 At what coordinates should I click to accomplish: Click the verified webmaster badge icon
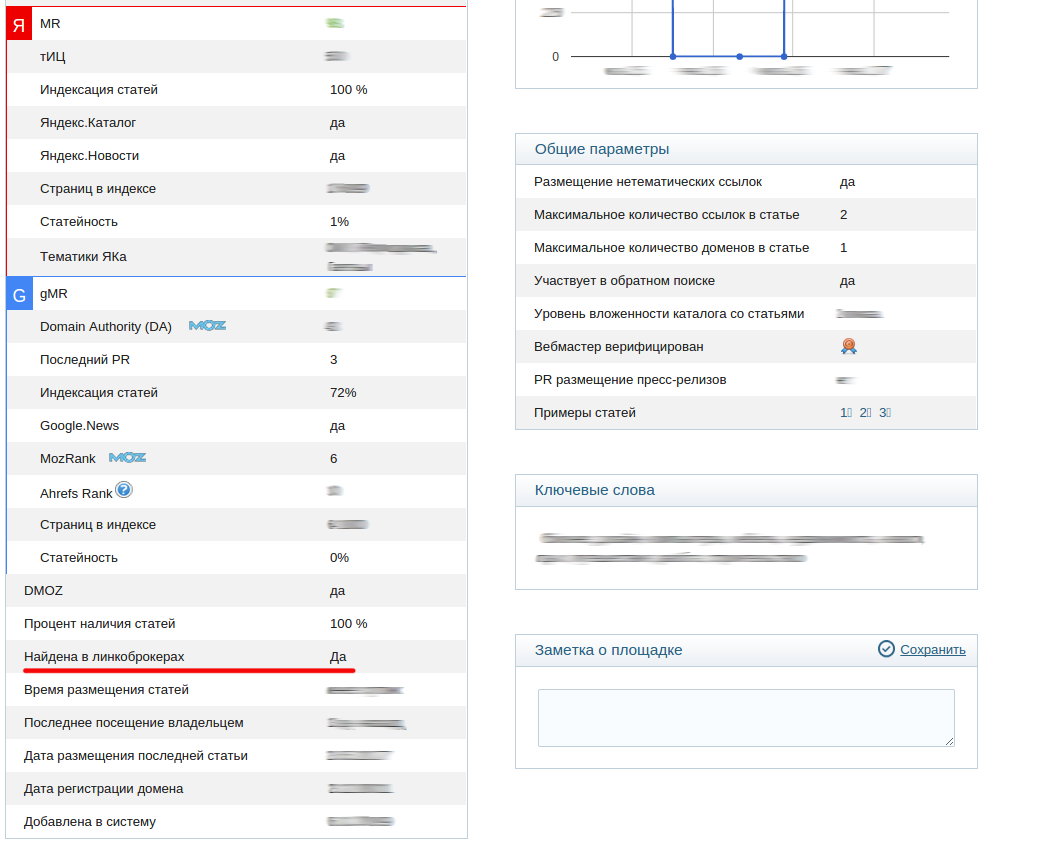click(x=849, y=346)
